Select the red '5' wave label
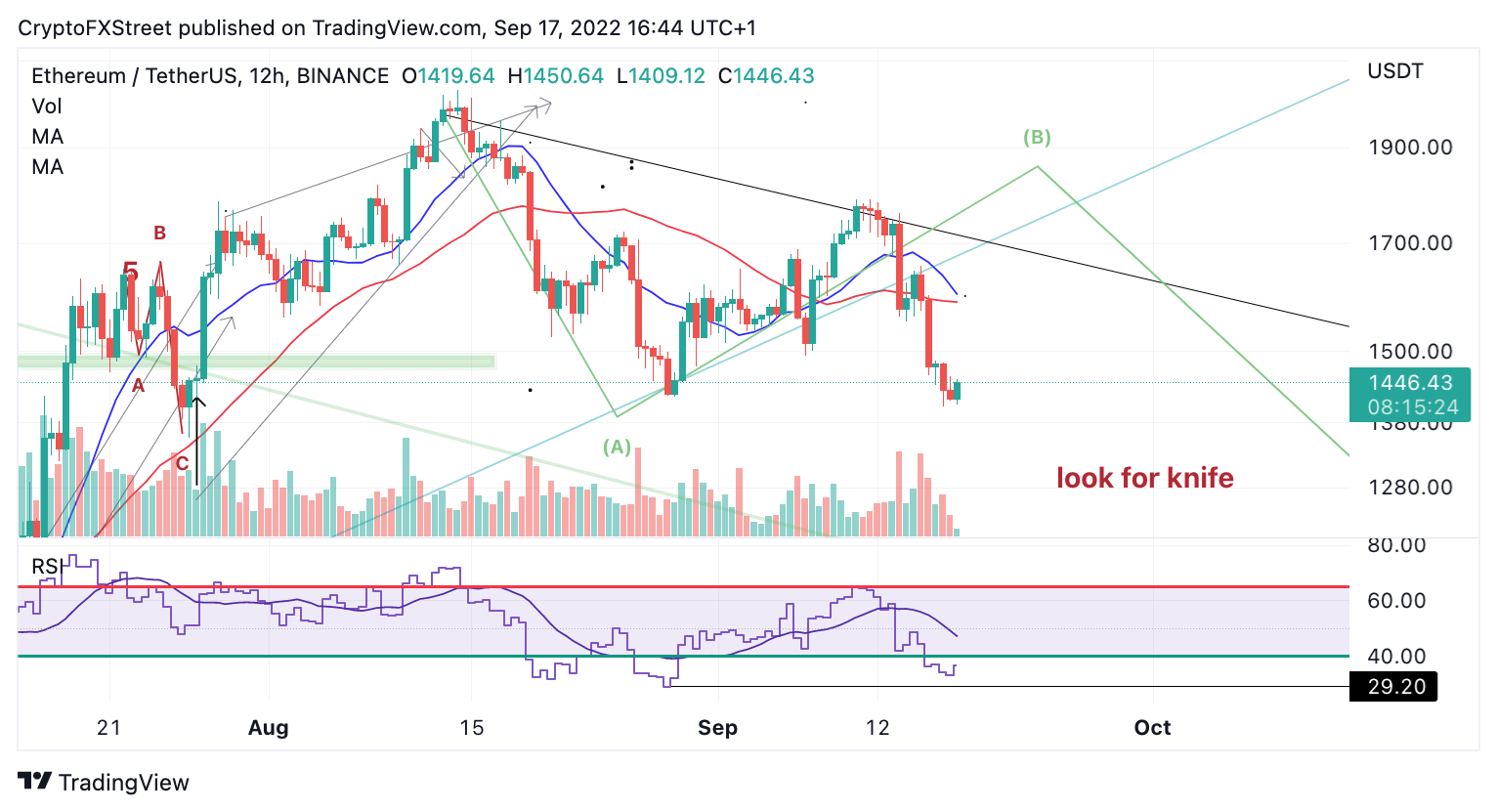This screenshot has width=1497, height=812. (x=131, y=272)
